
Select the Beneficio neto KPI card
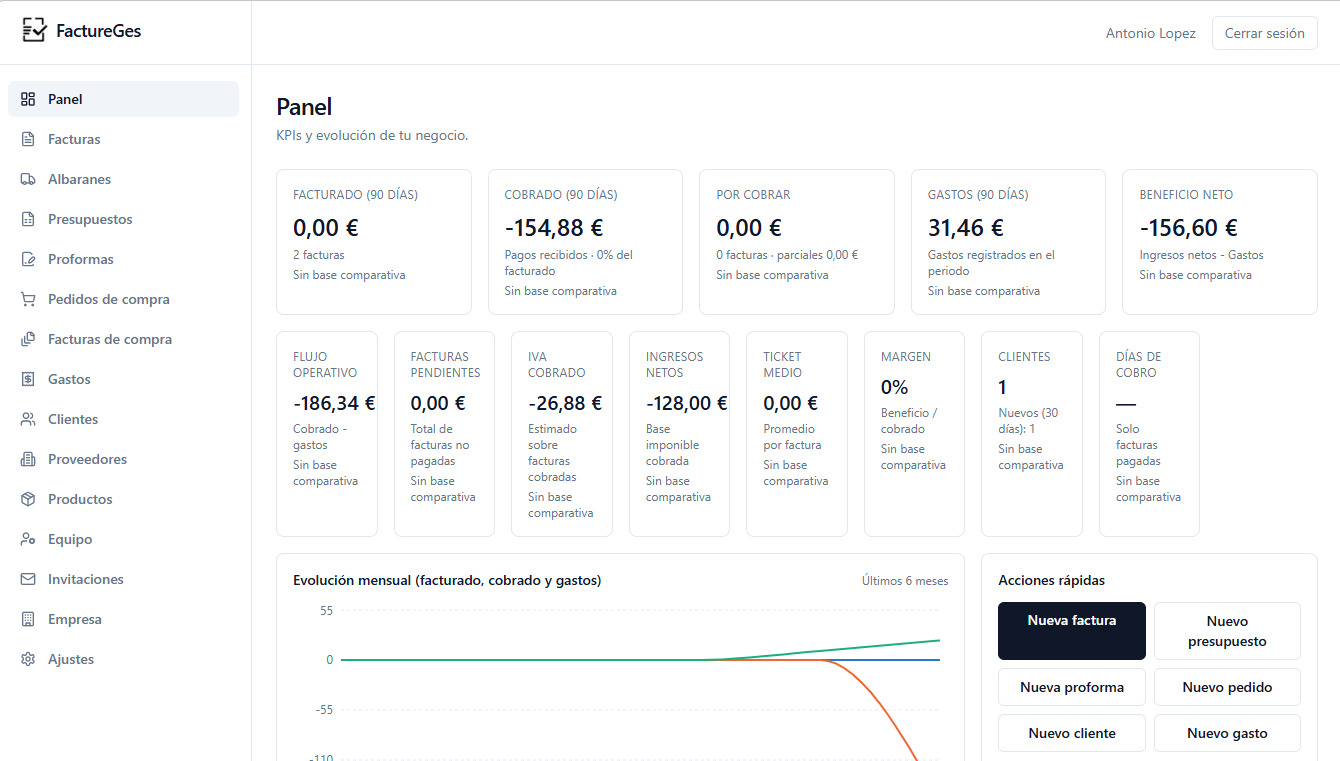pyautogui.click(x=1220, y=242)
